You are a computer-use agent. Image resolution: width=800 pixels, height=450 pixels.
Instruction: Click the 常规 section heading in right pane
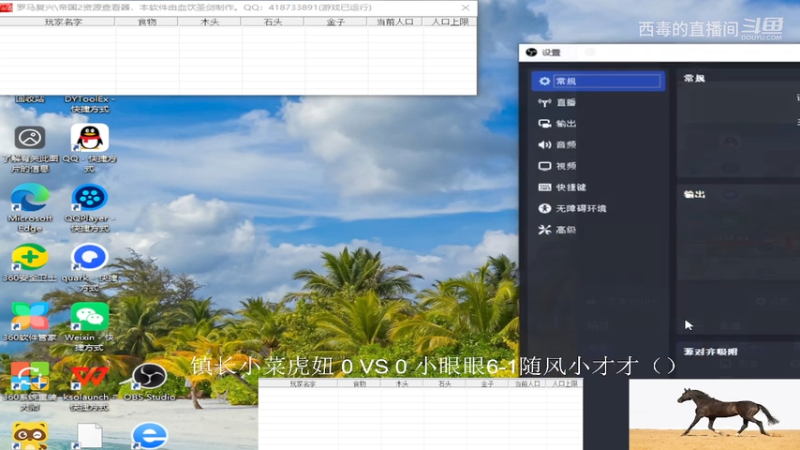[x=694, y=78]
